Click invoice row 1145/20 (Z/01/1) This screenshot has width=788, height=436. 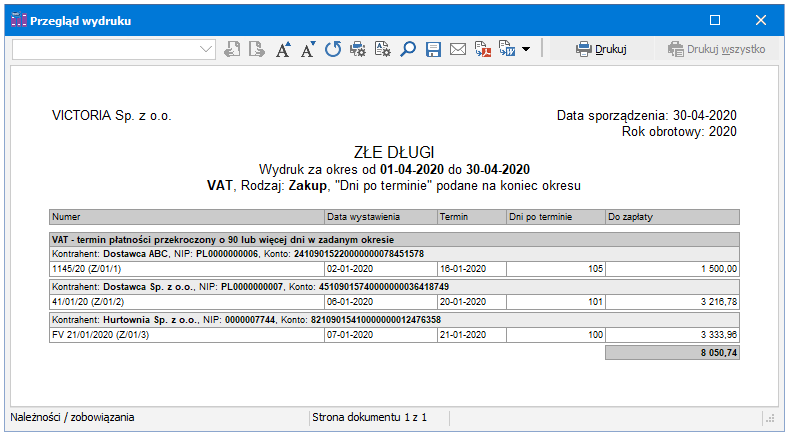tap(186, 268)
